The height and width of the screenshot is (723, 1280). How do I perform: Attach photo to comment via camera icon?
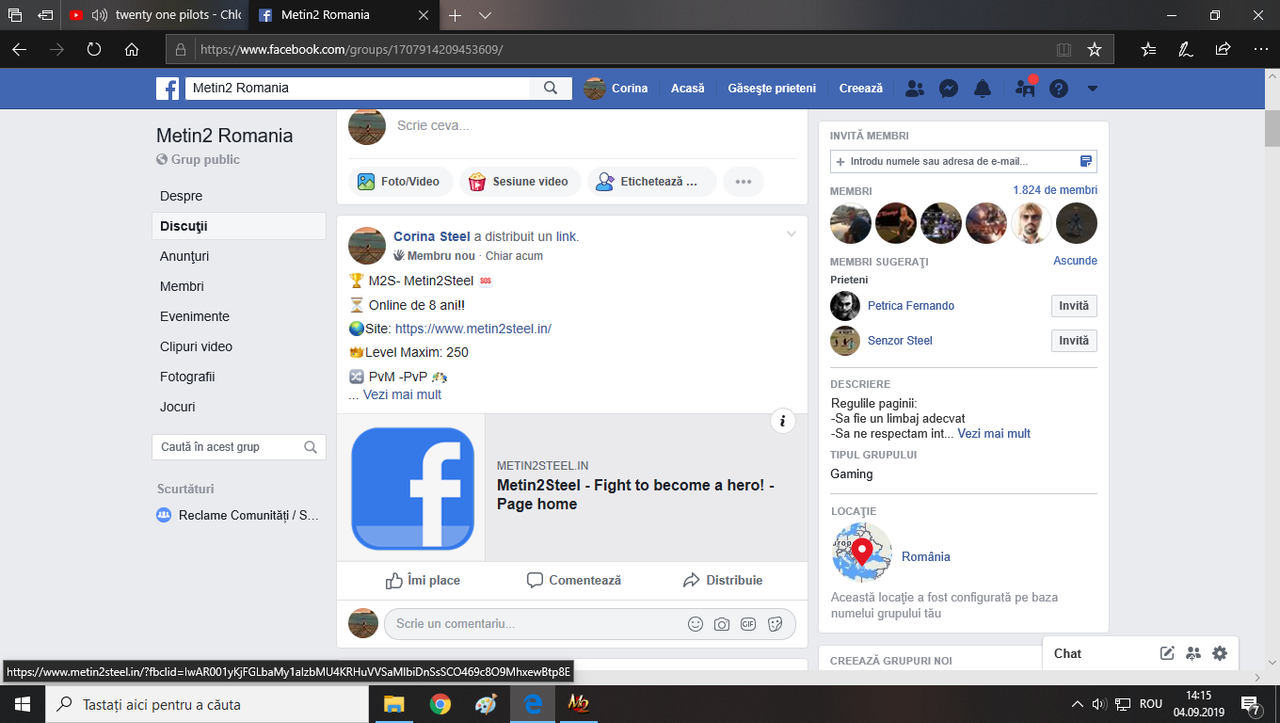(722, 624)
